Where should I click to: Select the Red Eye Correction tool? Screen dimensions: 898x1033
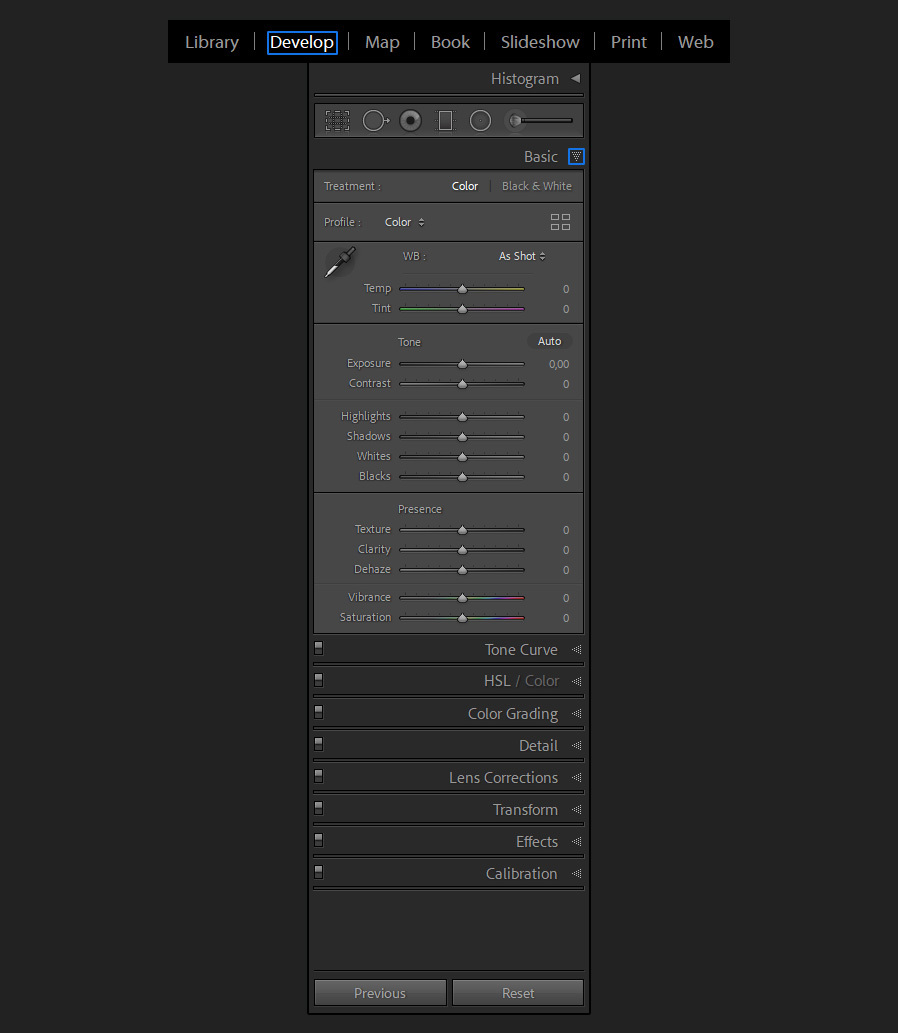point(410,121)
